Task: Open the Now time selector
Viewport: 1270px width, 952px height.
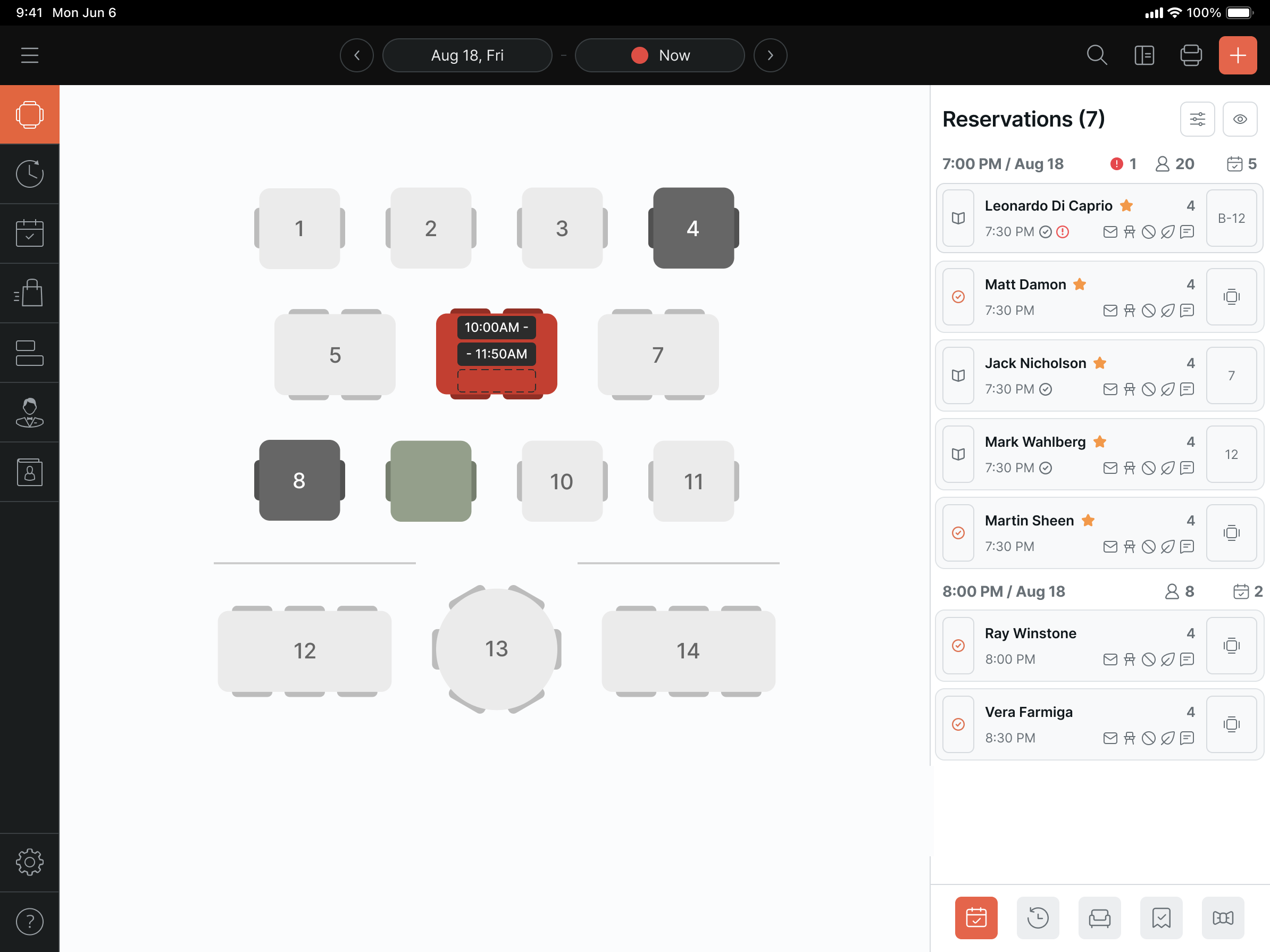Action: 659,55
